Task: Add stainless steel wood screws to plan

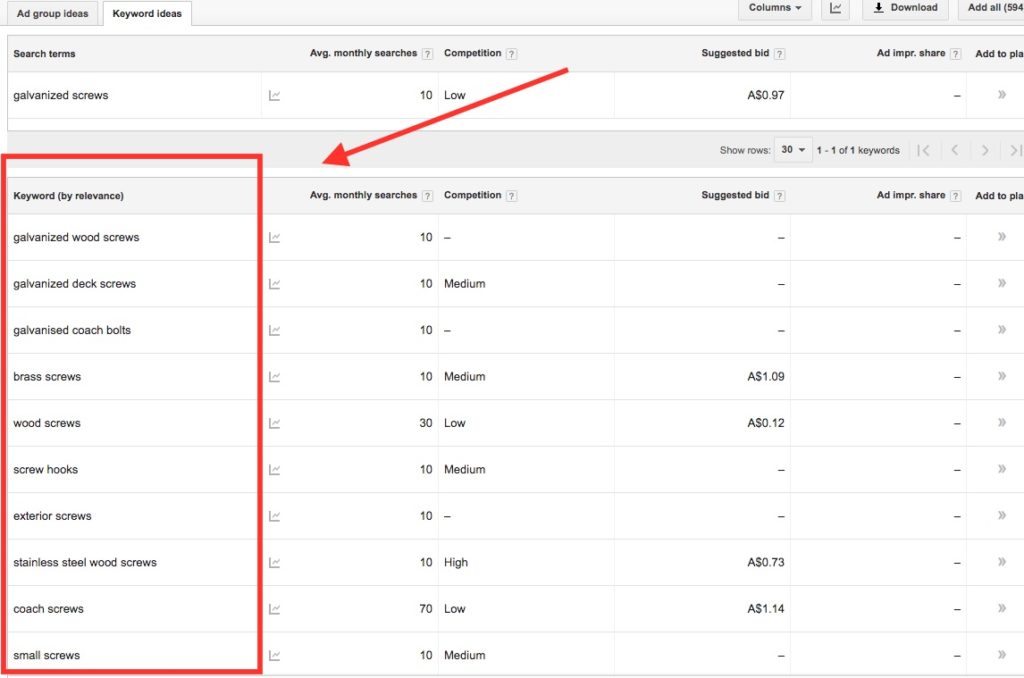Action: click(1001, 562)
